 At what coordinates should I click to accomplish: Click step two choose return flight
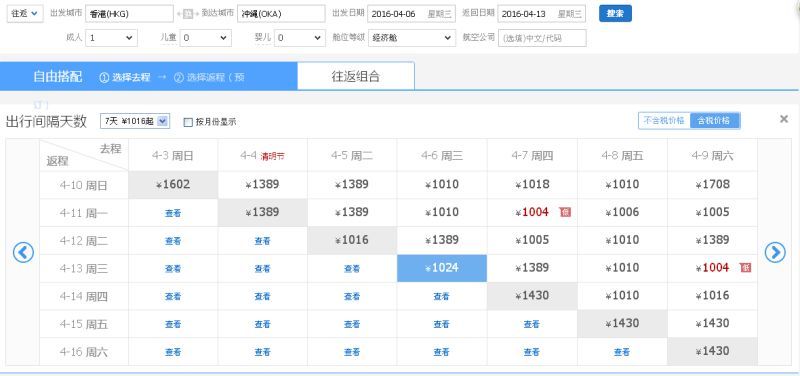click(209, 78)
